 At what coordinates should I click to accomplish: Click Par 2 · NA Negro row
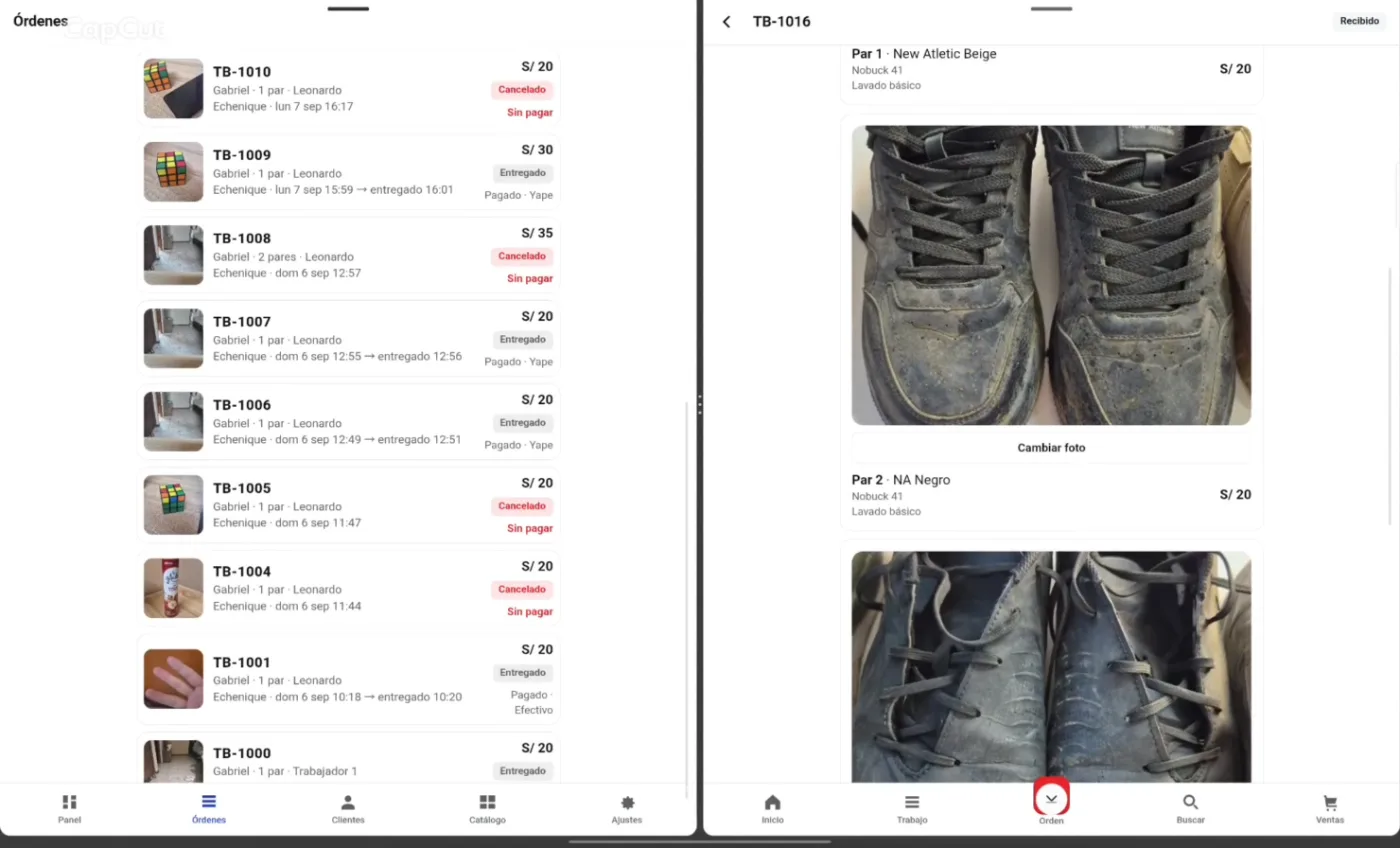point(1051,495)
